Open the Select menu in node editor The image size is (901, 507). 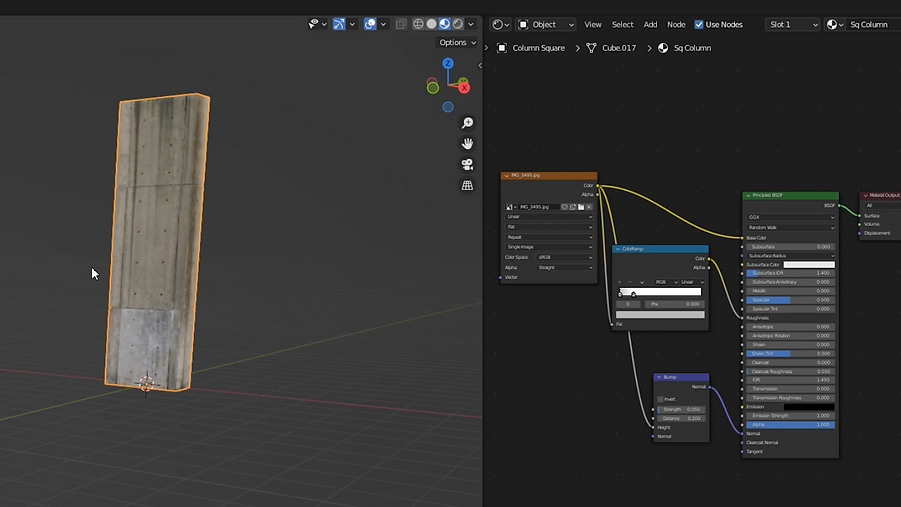click(622, 25)
